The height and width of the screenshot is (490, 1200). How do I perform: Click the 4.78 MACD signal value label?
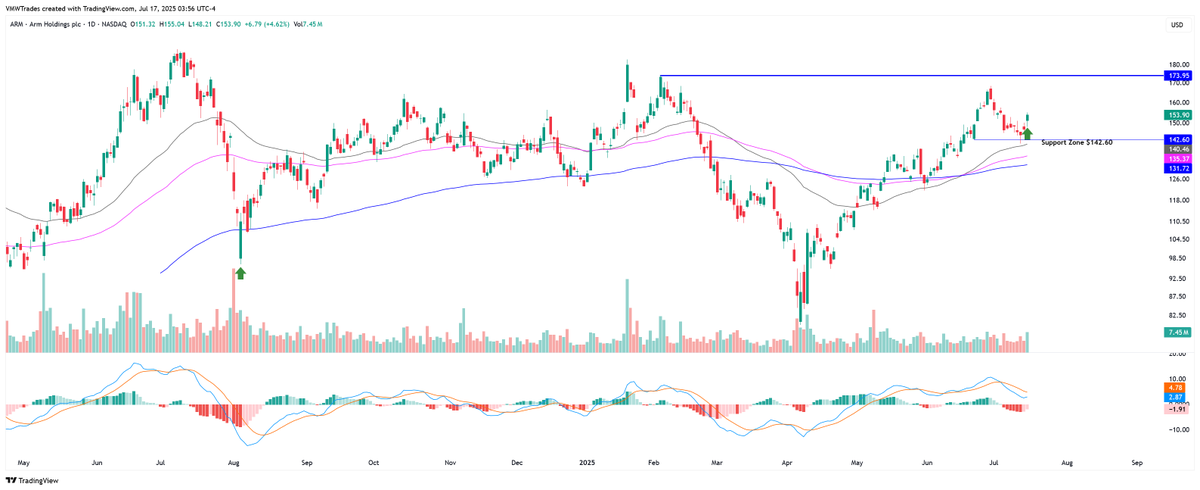click(1176, 387)
